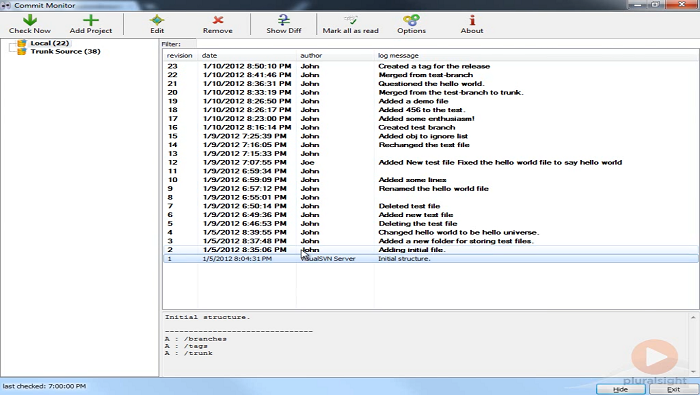Click the Remove red X icon

tap(217, 20)
